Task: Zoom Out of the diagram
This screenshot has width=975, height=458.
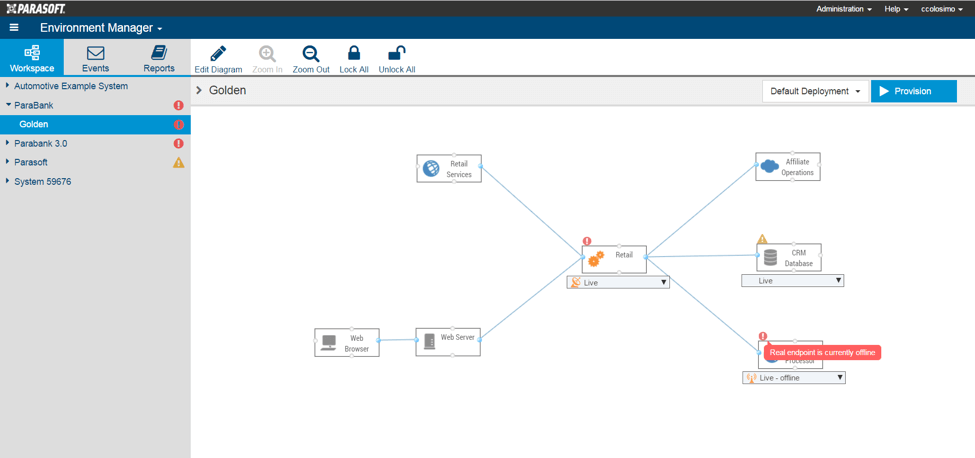Action: point(311,60)
